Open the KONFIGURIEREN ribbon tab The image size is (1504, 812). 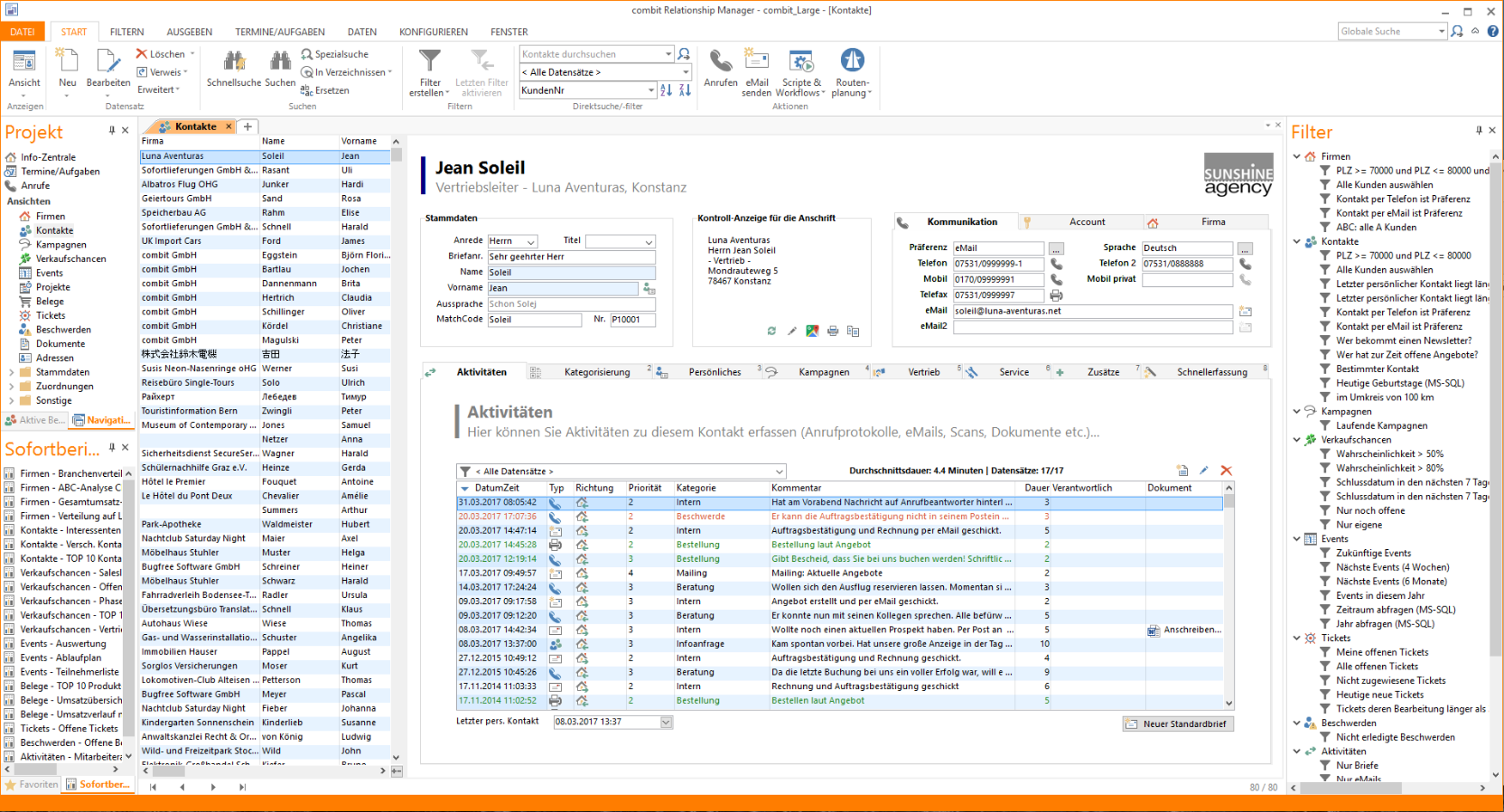point(434,32)
